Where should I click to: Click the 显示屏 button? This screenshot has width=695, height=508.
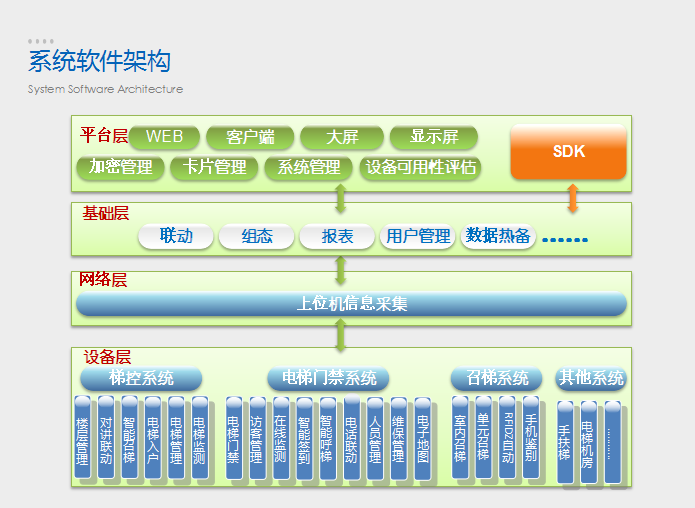pyautogui.click(x=434, y=137)
